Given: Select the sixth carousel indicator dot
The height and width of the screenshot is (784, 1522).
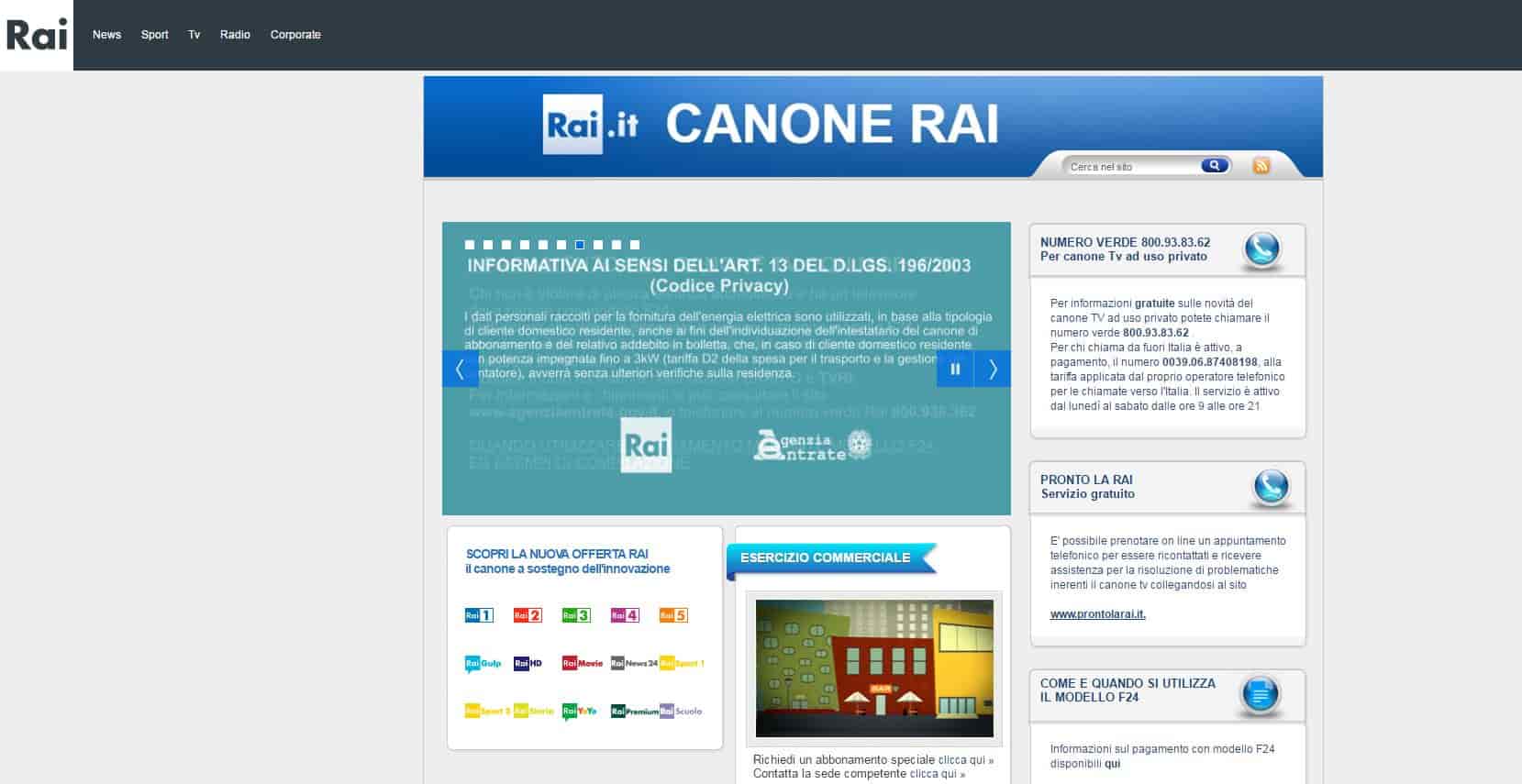Looking at the screenshot, I should point(561,245).
